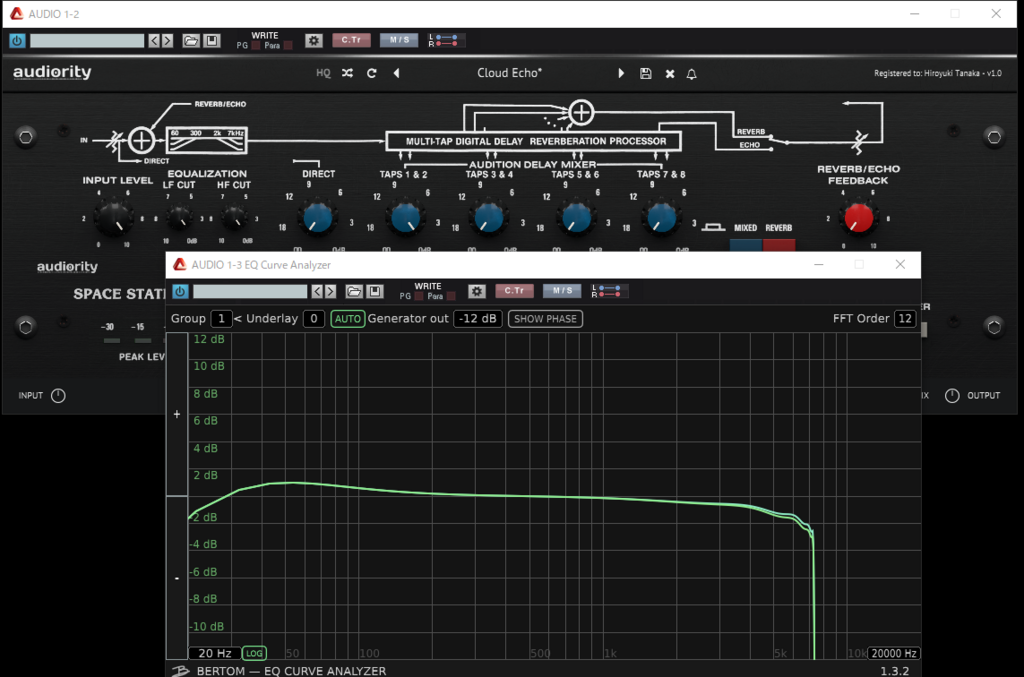Screen dimensions: 1024x677
Task: Open preset folder in EQ Curve Analyzer toolbar
Action: [354, 291]
